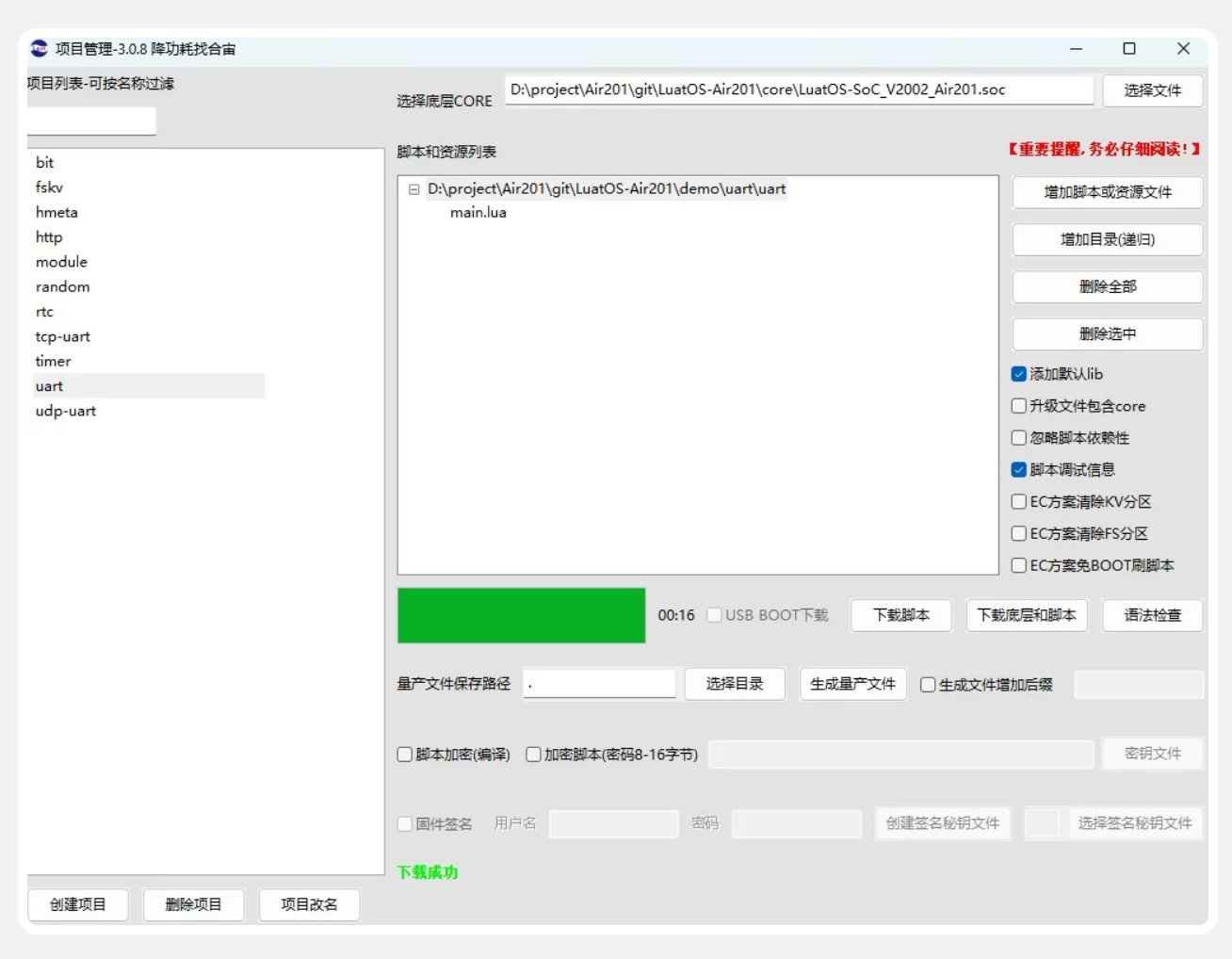Screen dimensions: 1232x959
Task: Click 生成量产文件 button
Action: (852, 684)
